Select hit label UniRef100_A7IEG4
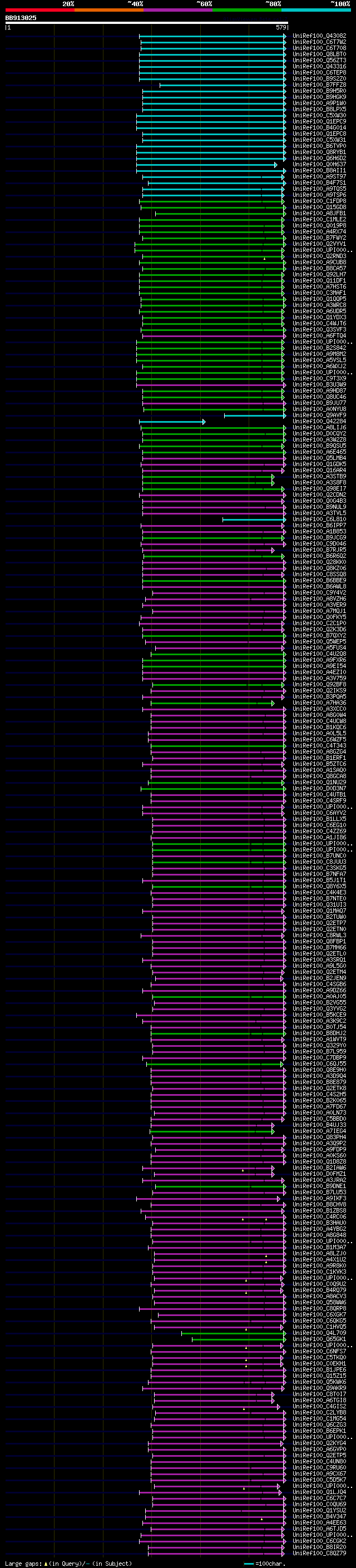356x1568 pixels. pos(319,1131)
